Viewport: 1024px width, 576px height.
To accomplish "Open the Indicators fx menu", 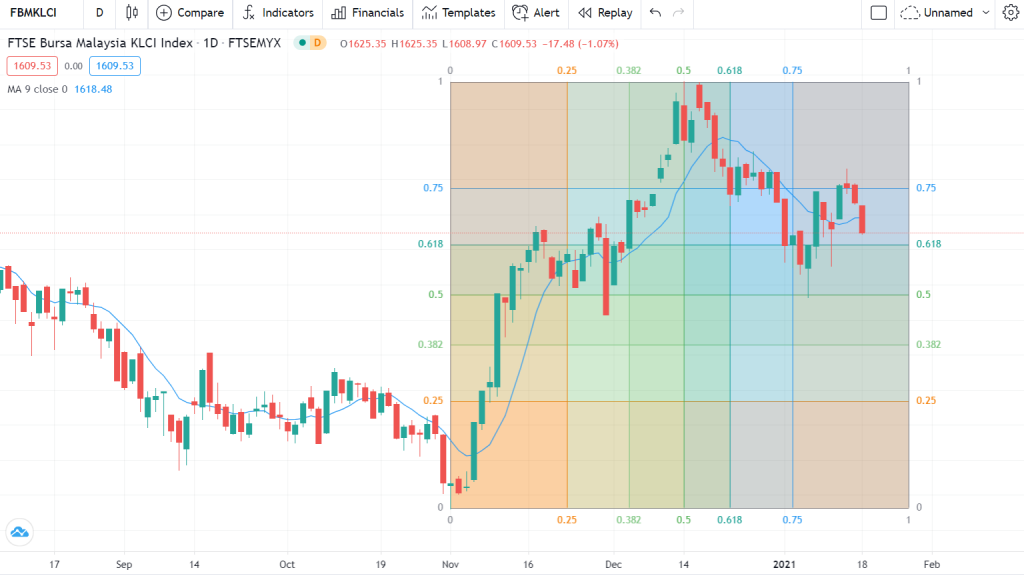I will [279, 13].
